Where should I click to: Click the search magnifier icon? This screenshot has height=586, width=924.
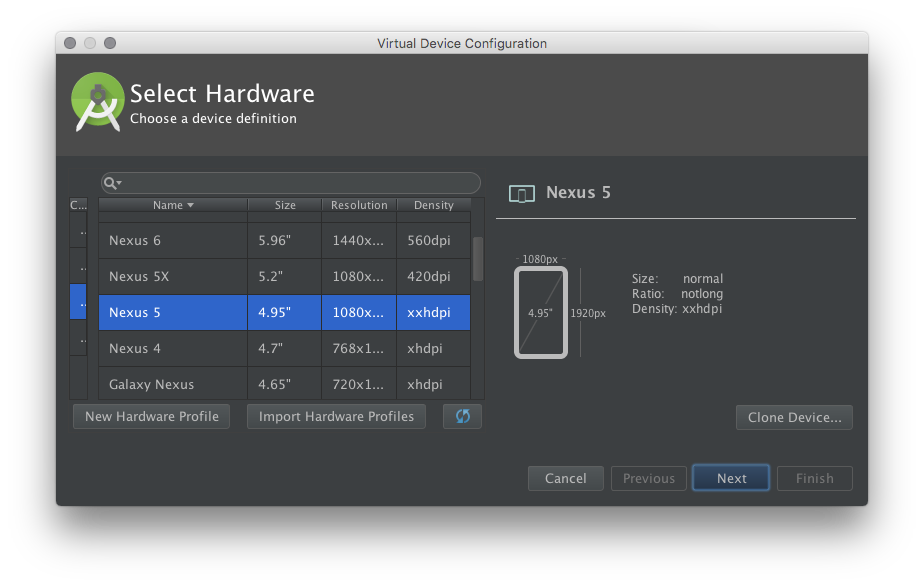(x=111, y=183)
